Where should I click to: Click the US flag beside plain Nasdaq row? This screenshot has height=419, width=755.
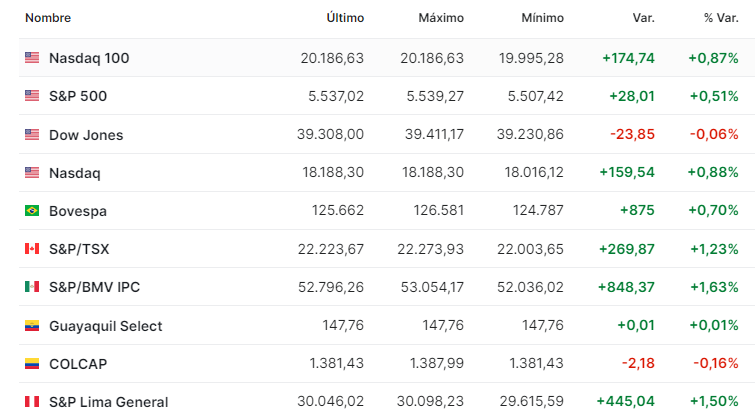tap(32, 172)
